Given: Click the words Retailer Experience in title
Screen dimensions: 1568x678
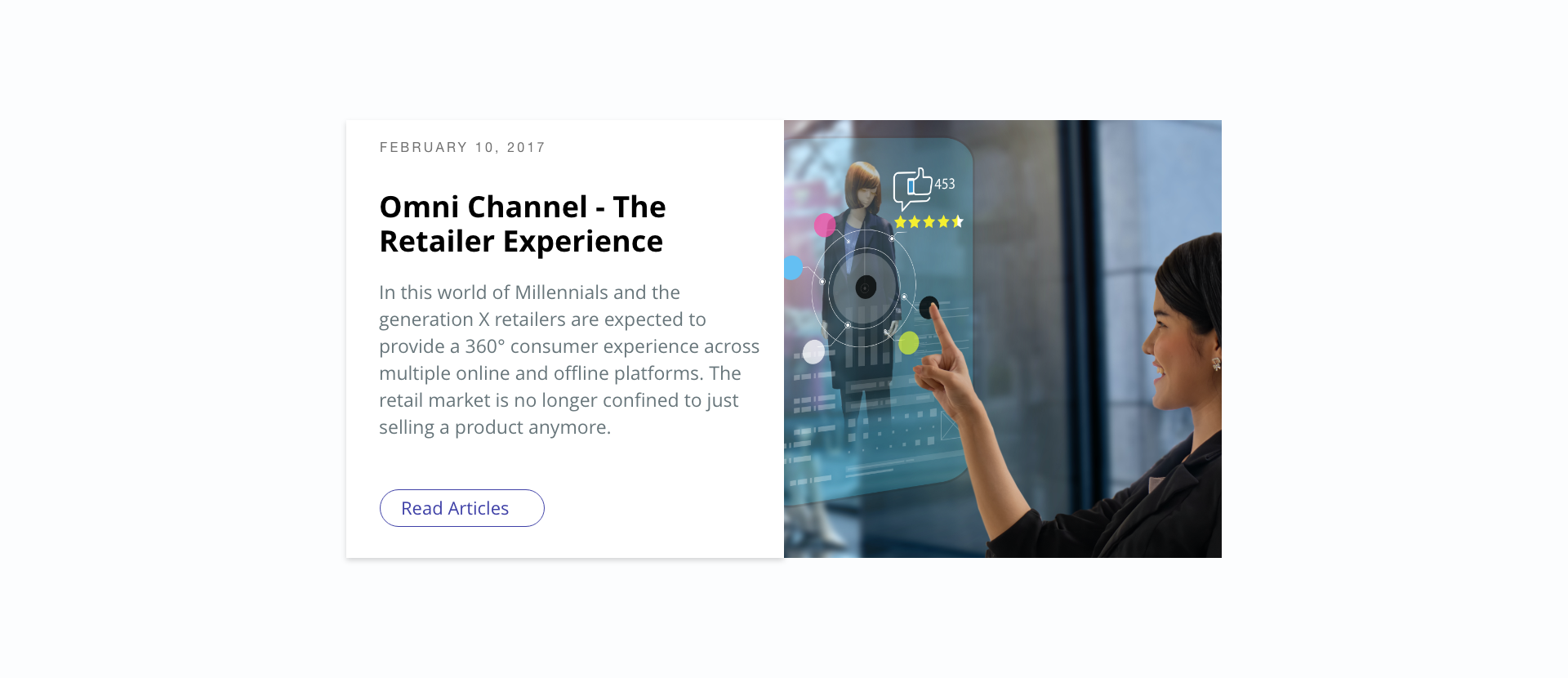Looking at the screenshot, I should coord(521,242).
